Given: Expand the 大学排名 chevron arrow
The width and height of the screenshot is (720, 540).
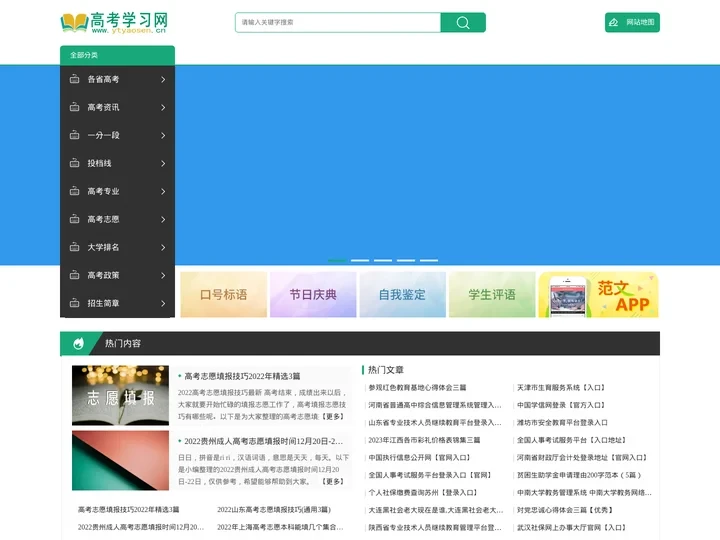Looking at the screenshot, I should pos(163,248).
